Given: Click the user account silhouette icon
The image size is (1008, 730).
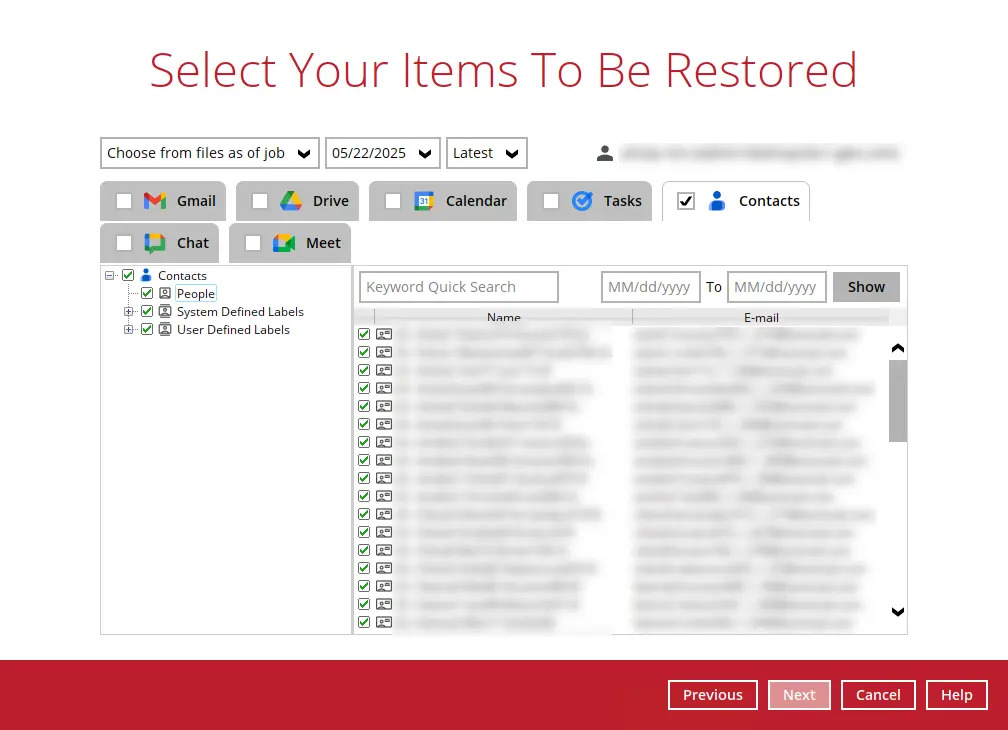Looking at the screenshot, I should pos(605,153).
